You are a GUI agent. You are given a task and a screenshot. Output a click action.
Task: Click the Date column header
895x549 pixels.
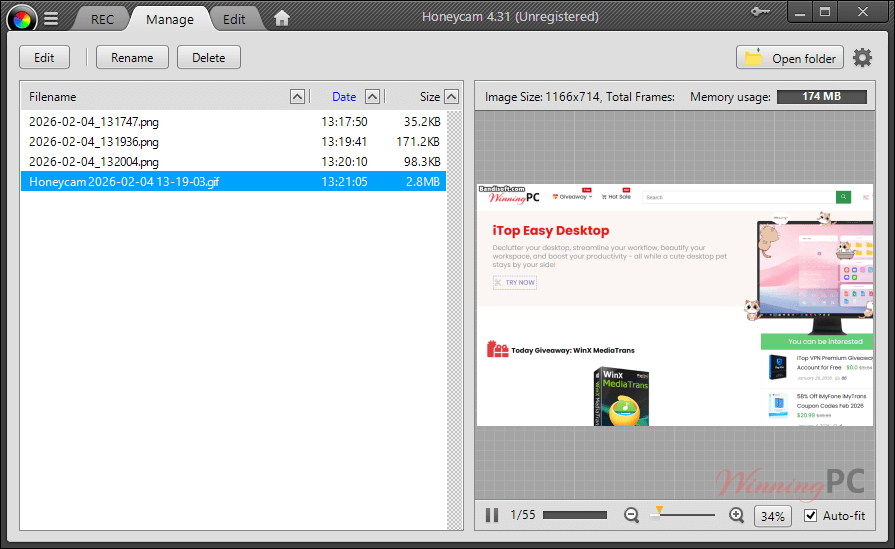coord(344,97)
